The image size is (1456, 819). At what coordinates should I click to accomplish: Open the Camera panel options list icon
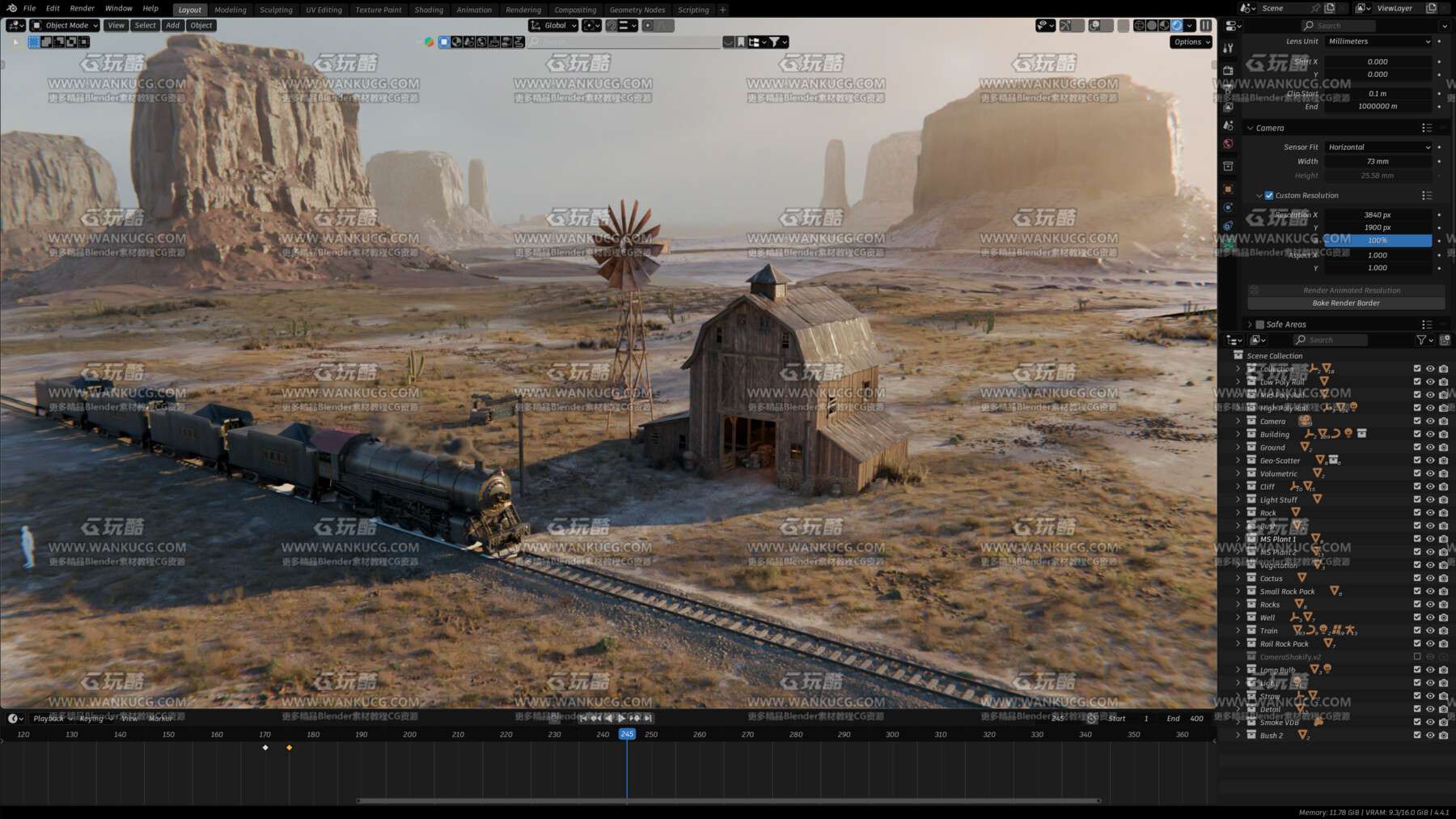[1427, 128]
